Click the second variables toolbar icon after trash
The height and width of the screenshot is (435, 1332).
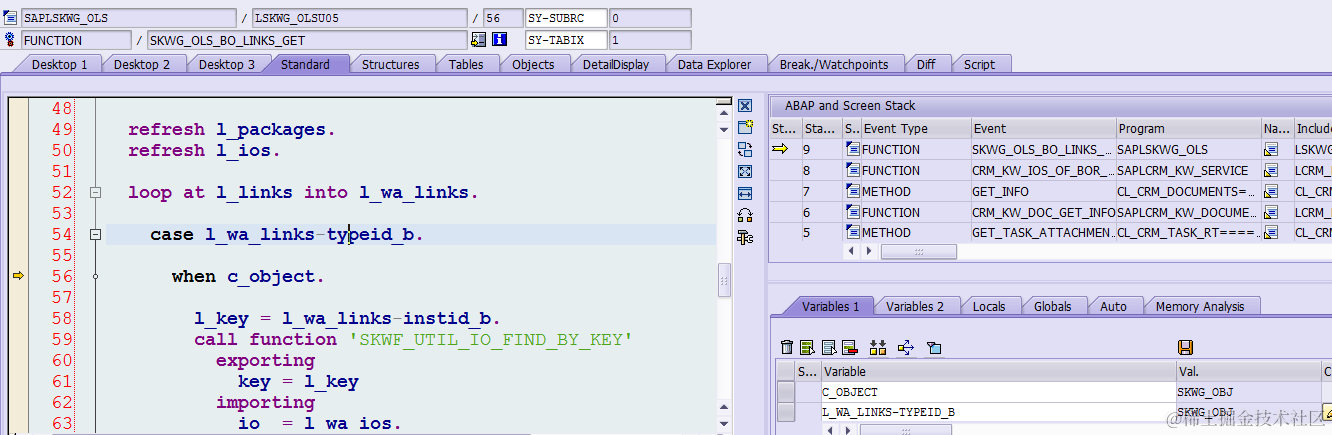point(808,347)
